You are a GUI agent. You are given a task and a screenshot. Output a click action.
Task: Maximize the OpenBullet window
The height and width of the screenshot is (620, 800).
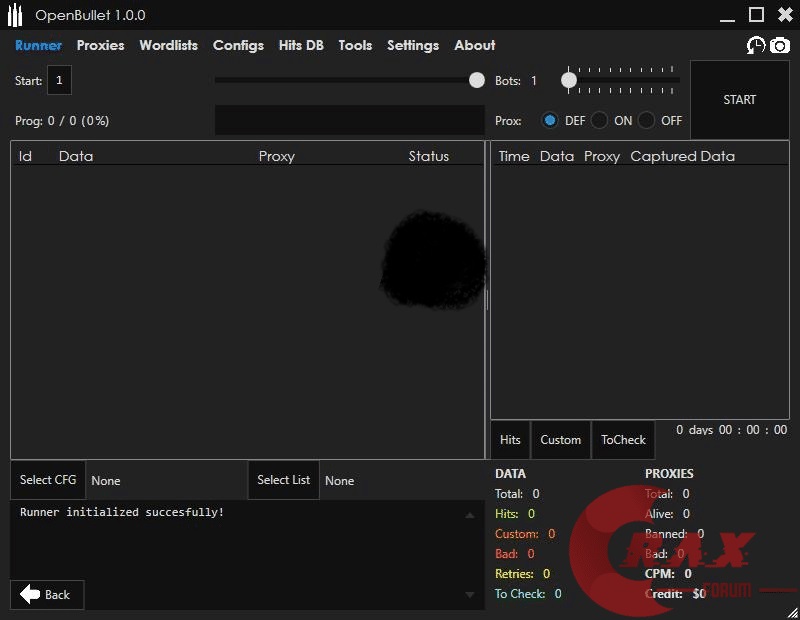tap(756, 14)
